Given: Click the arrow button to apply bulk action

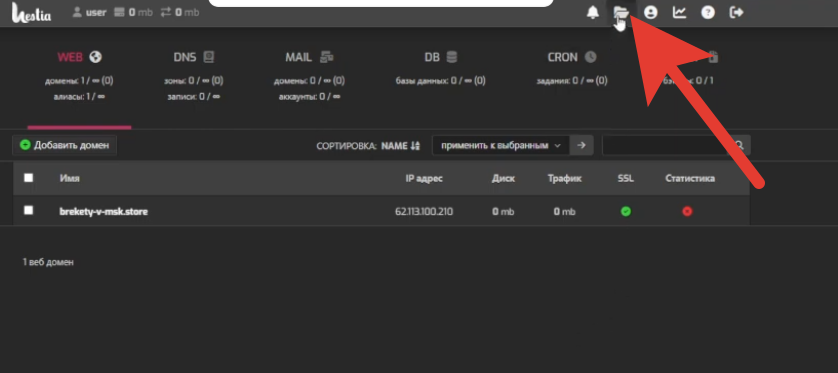Looking at the screenshot, I should pyautogui.click(x=581, y=145).
